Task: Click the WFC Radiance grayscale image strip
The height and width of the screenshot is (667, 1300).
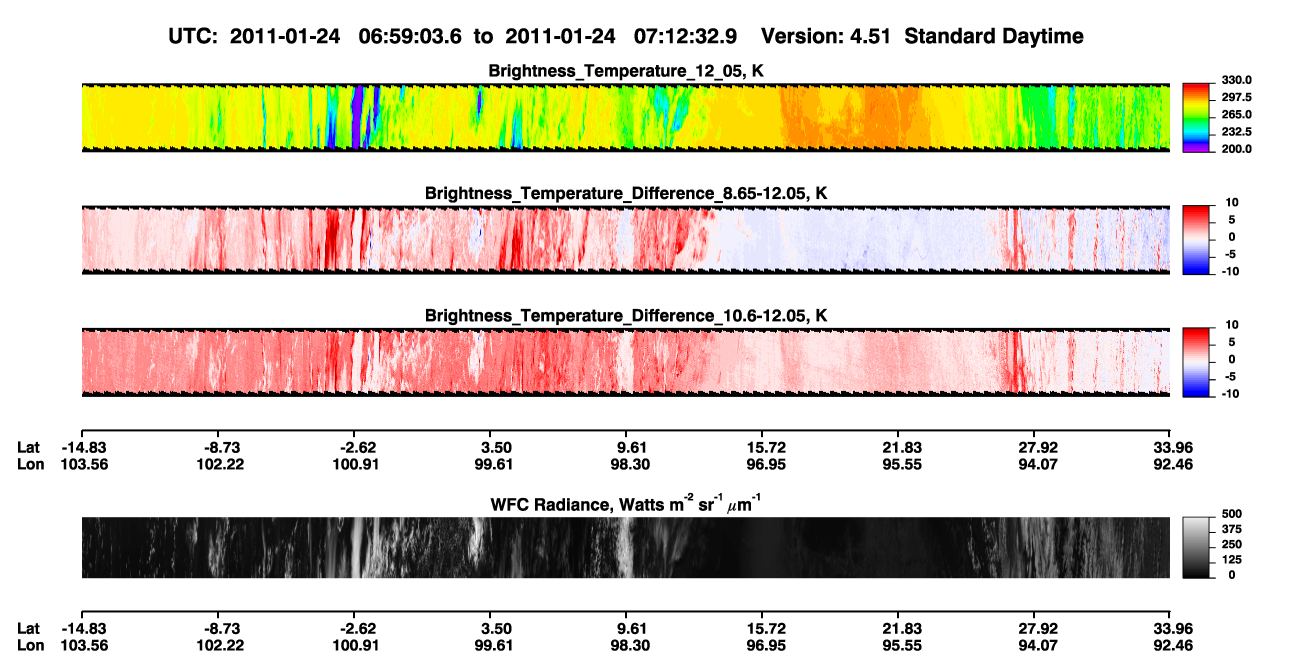Action: pyautogui.click(x=625, y=548)
